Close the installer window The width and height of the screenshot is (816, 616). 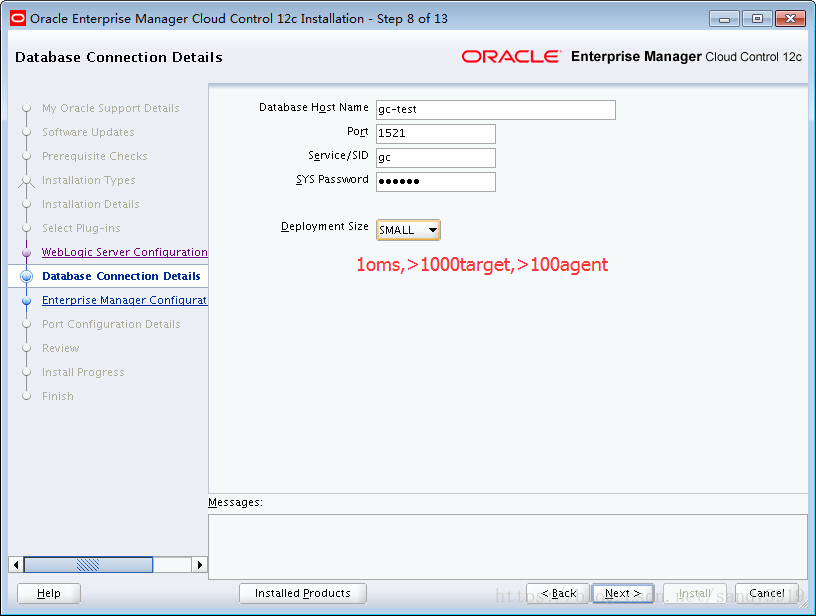click(790, 19)
